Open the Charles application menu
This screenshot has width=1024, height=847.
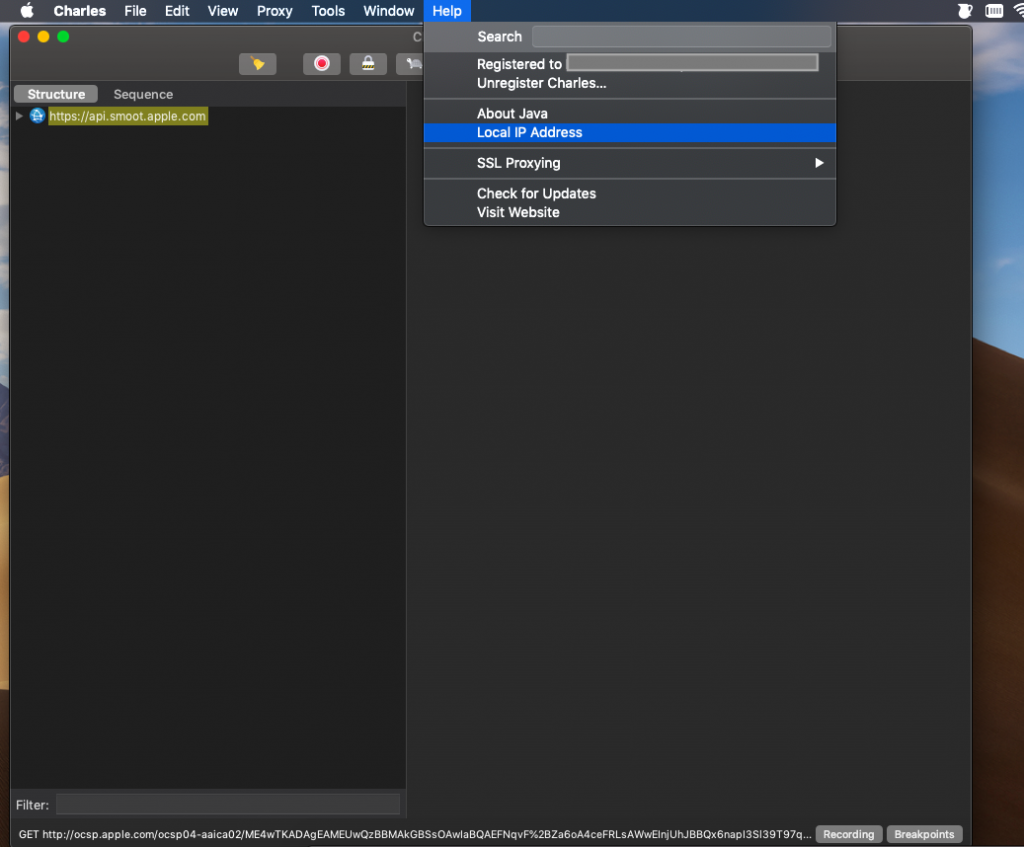[x=80, y=10]
